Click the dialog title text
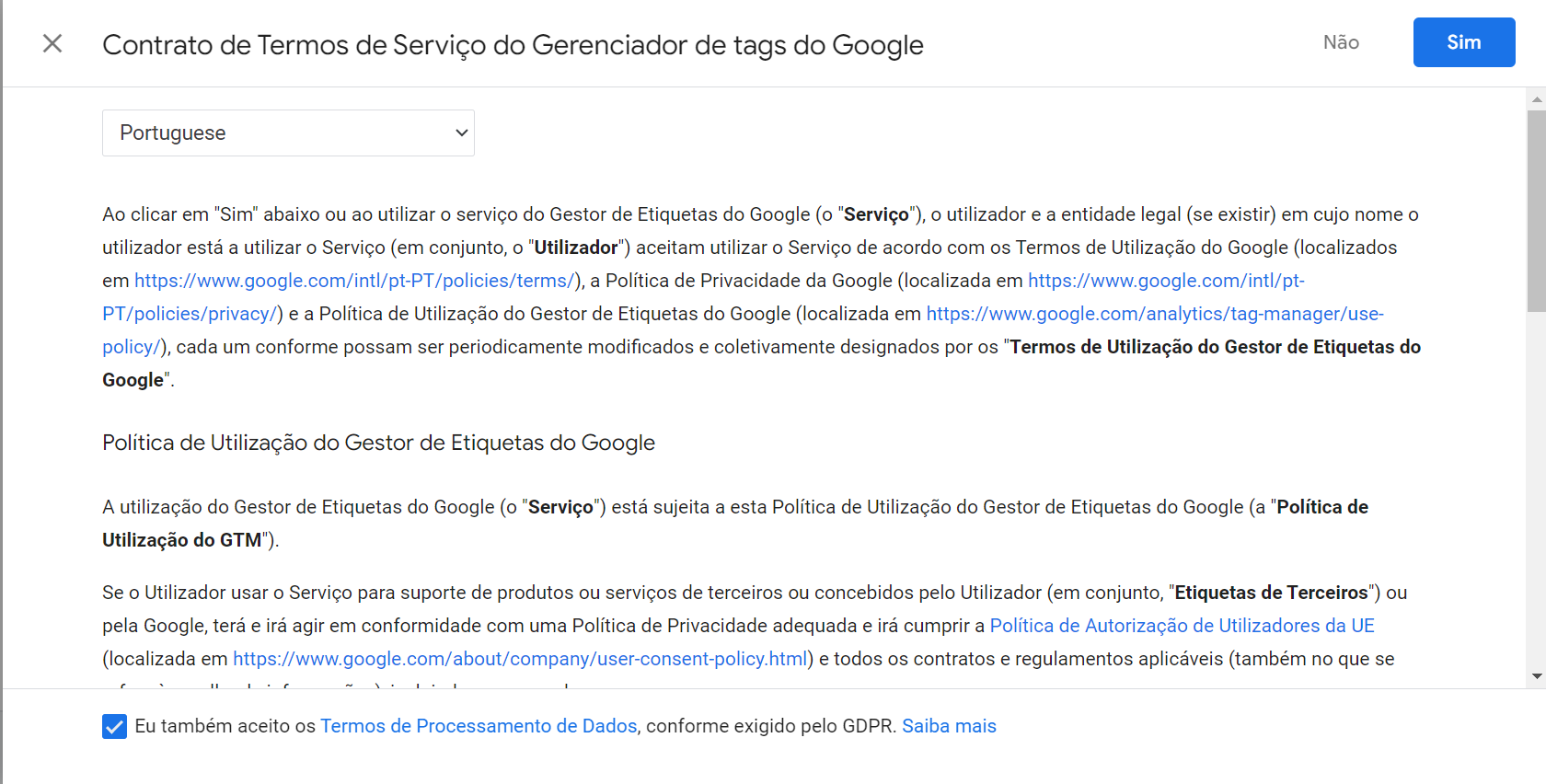This screenshot has width=1546, height=784. (513, 44)
